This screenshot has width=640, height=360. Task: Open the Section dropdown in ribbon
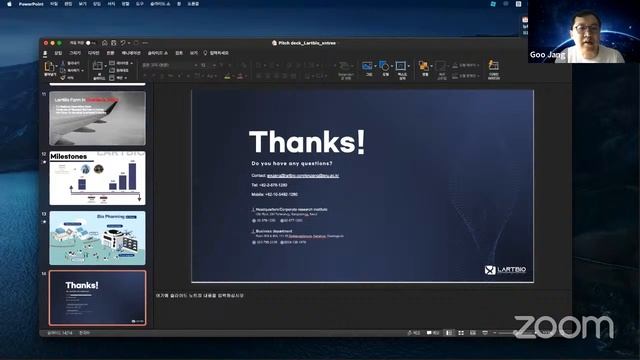coord(118,77)
